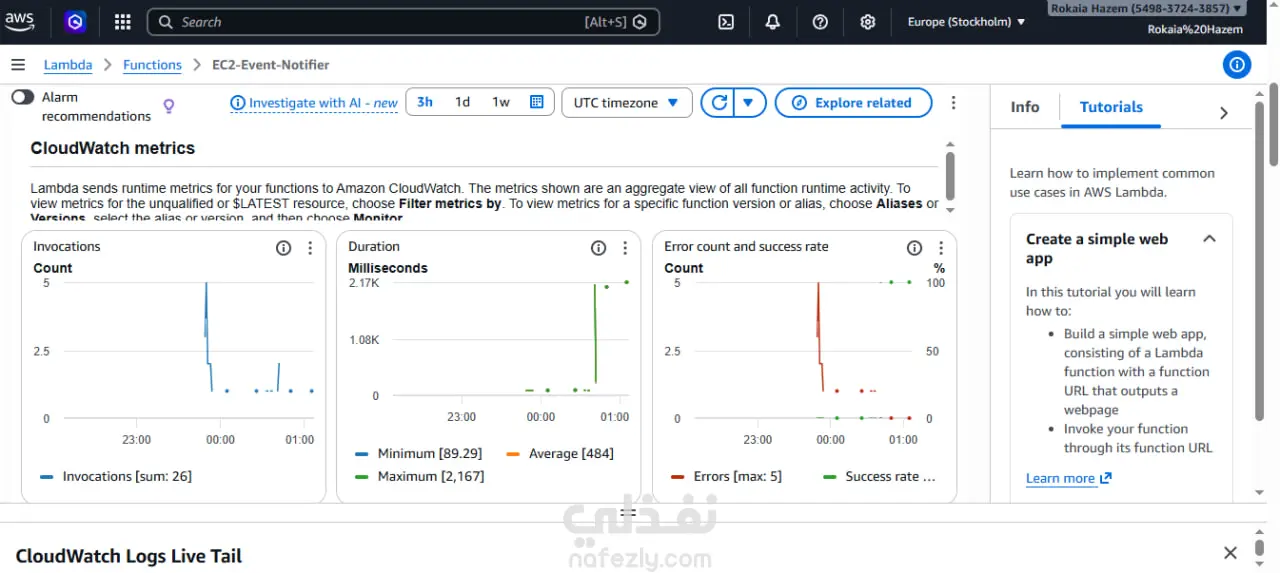Open the side navigation hamburger menu
Image resolution: width=1280 pixels, height=573 pixels.
pyautogui.click(x=18, y=65)
